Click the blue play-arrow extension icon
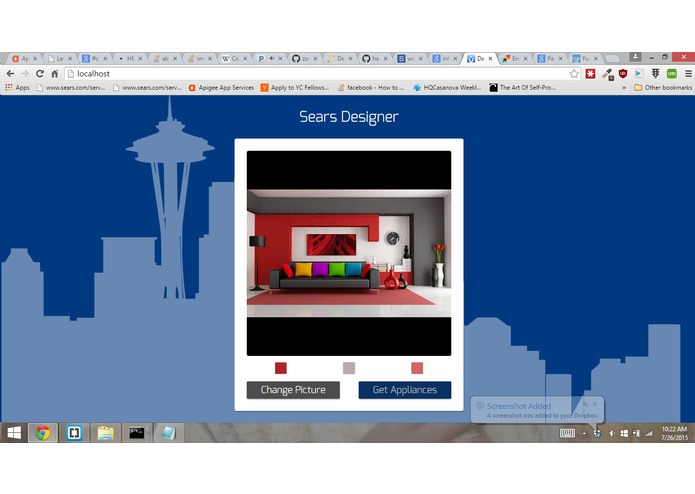This screenshot has width=695, height=494. point(639,74)
